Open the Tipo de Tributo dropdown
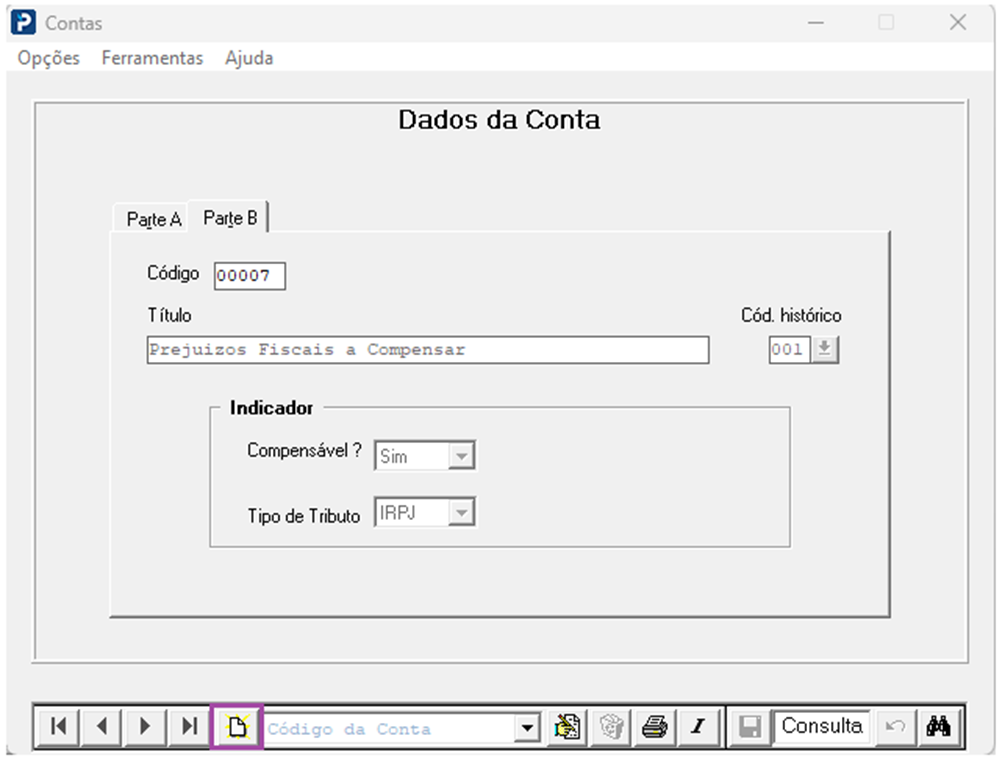The height and width of the screenshot is (758, 1005). [461, 513]
